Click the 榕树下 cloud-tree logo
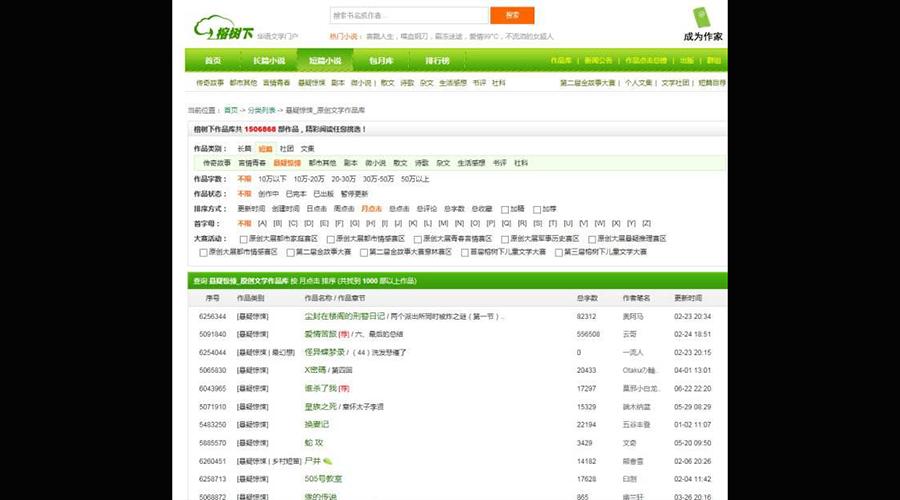 (224, 28)
